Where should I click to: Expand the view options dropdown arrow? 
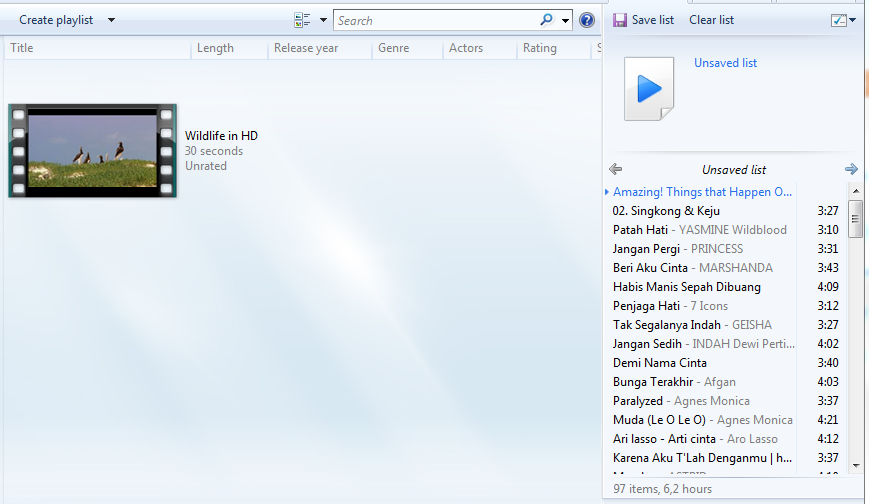tap(323, 20)
